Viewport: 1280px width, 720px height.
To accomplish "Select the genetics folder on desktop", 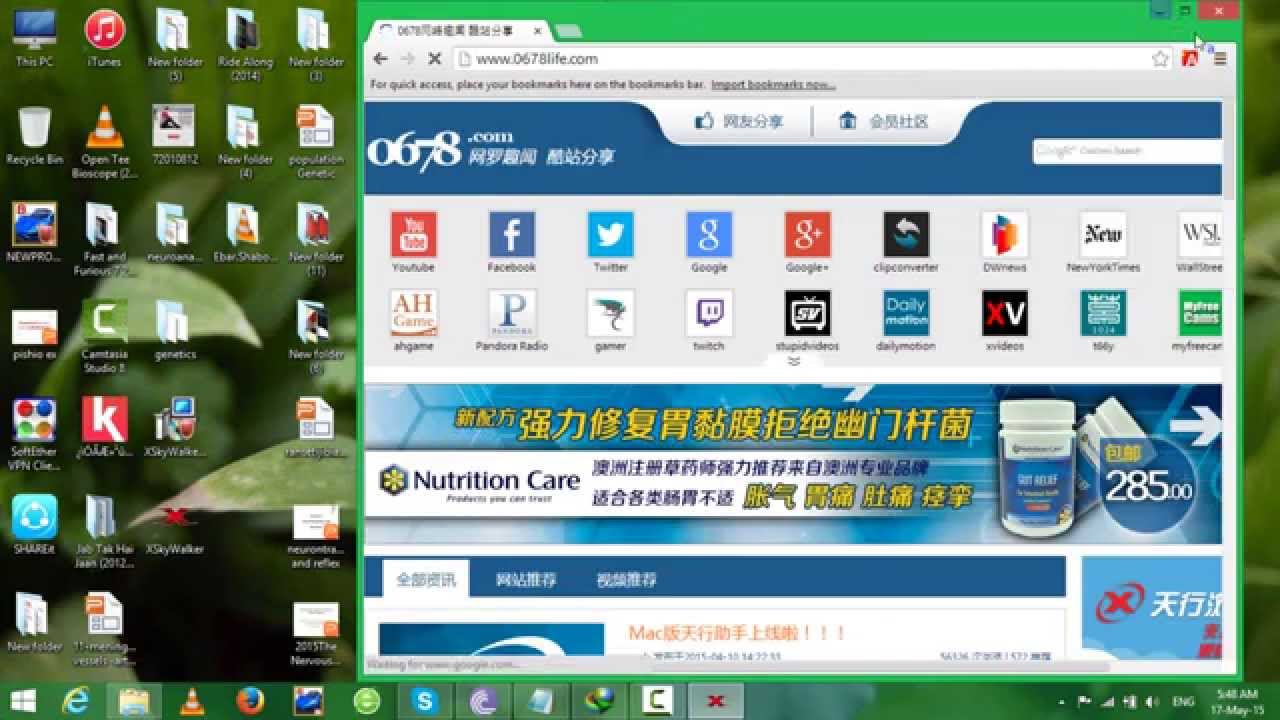I will pyautogui.click(x=174, y=330).
